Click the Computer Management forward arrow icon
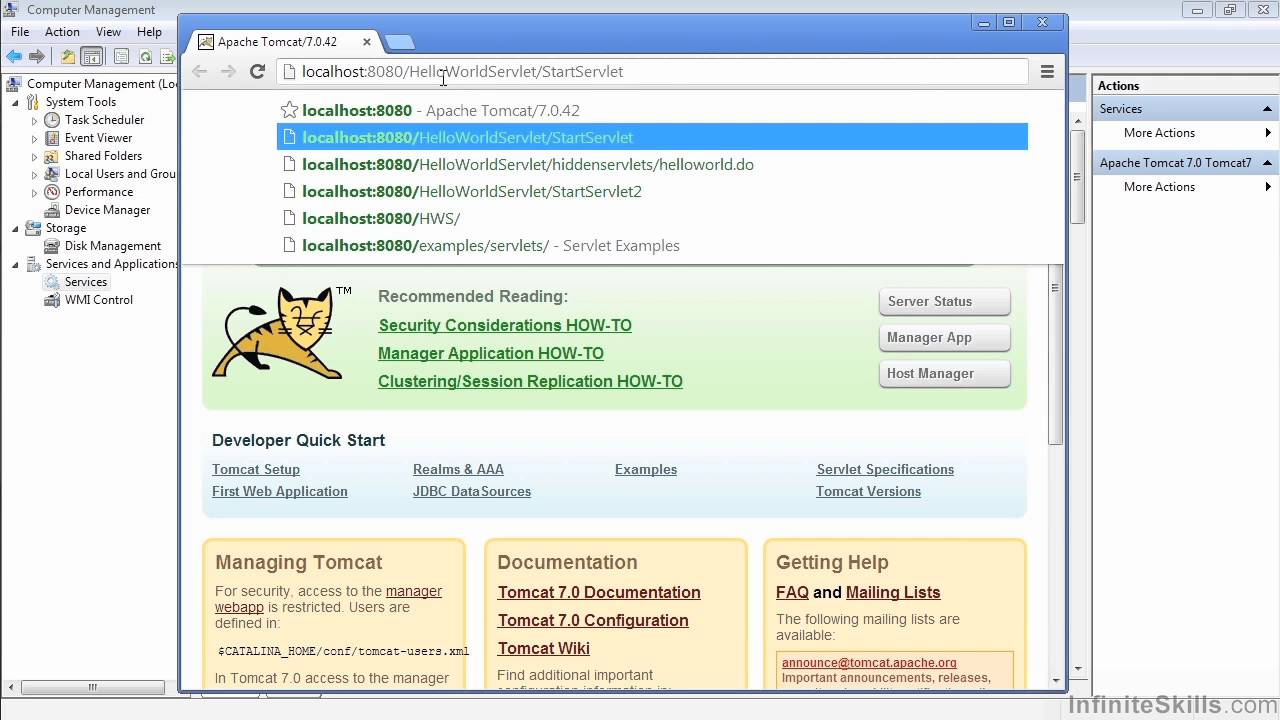 [x=37, y=57]
